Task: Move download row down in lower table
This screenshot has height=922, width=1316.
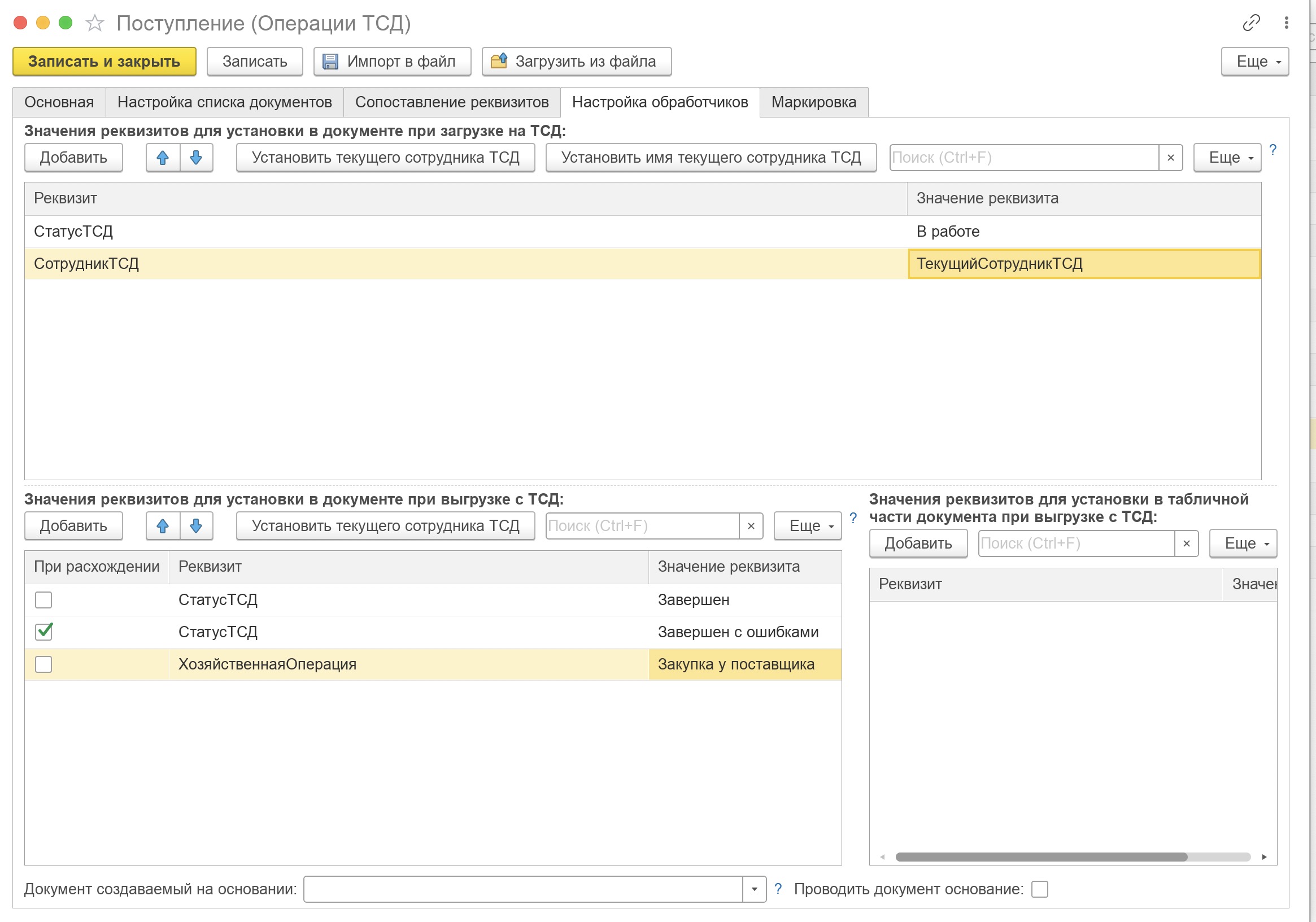Action: (196, 526)
